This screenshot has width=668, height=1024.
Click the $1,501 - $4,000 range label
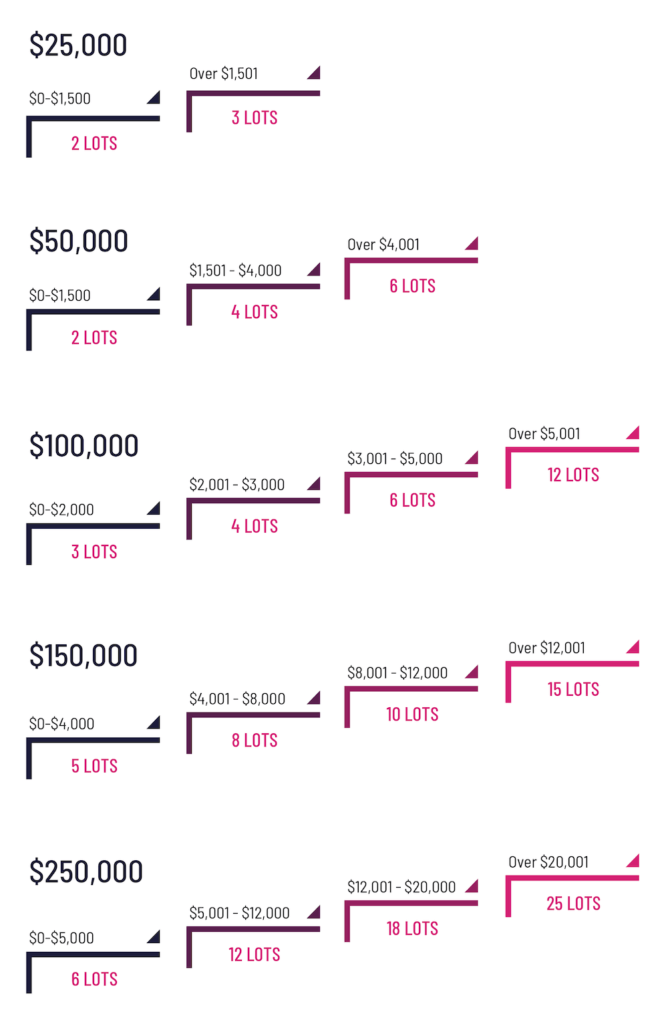coord(236,270)
